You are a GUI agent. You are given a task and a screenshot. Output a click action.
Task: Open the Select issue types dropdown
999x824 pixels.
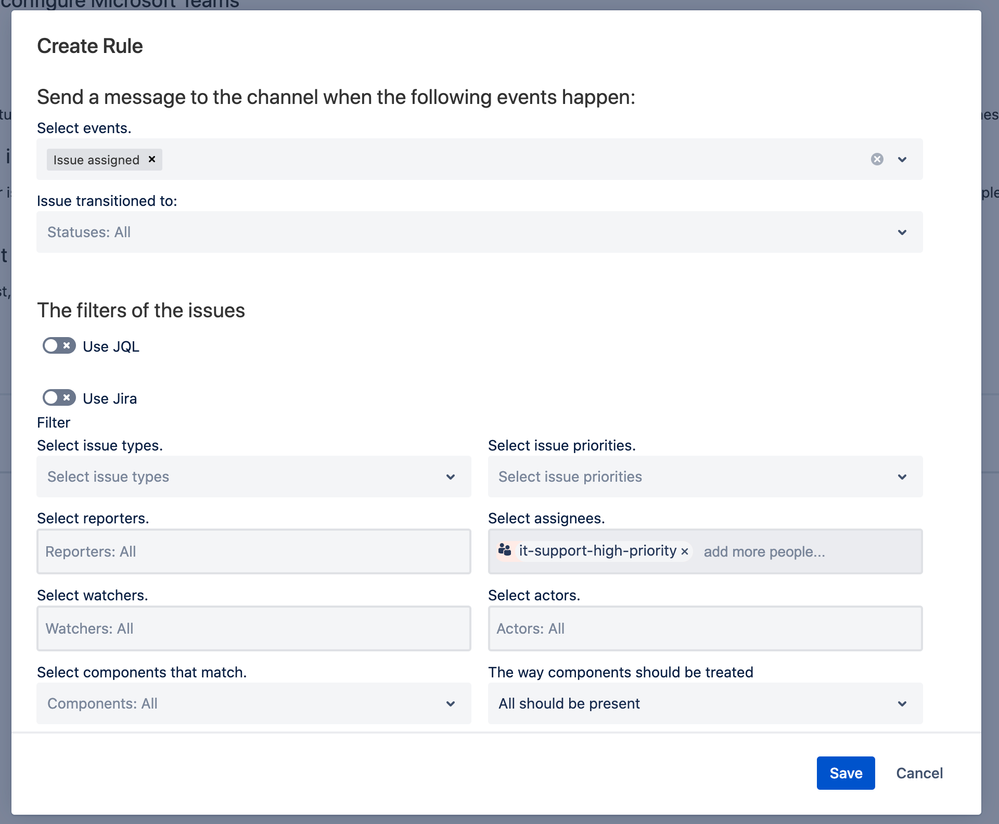pyautogui.click(x=253, y=477)
